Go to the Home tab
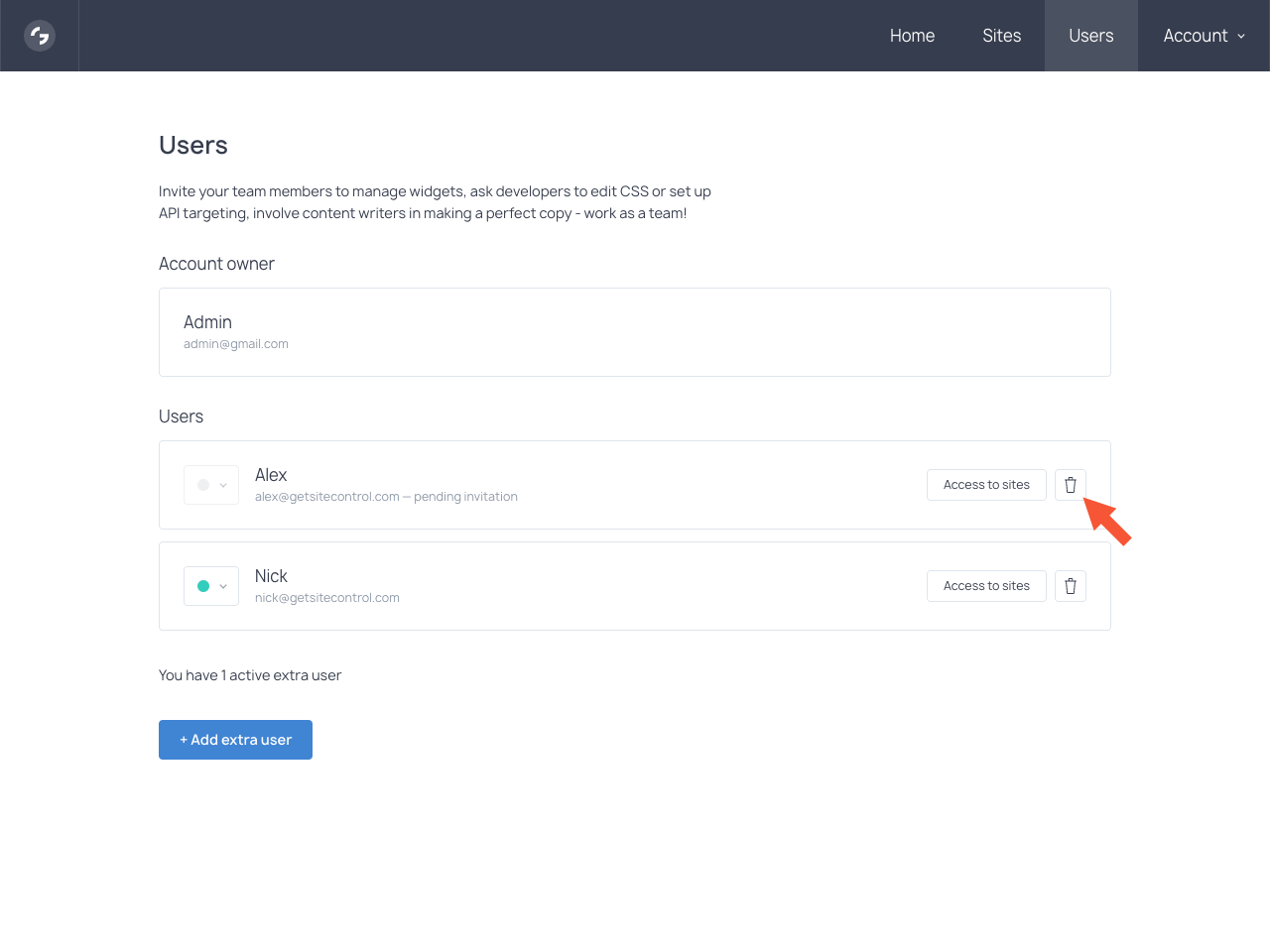This screenshot has height=952, width=1270. (912, 36)
